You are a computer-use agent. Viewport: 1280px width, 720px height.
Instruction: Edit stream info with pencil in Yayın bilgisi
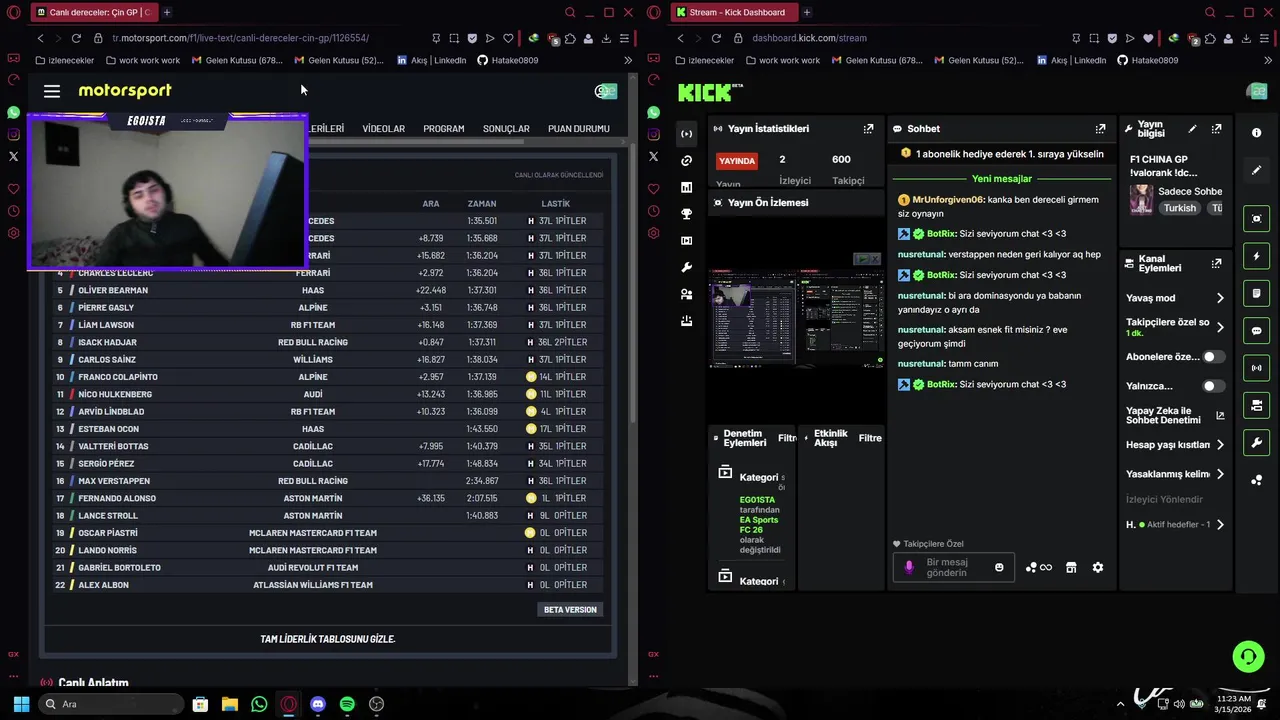(1192, 129)
